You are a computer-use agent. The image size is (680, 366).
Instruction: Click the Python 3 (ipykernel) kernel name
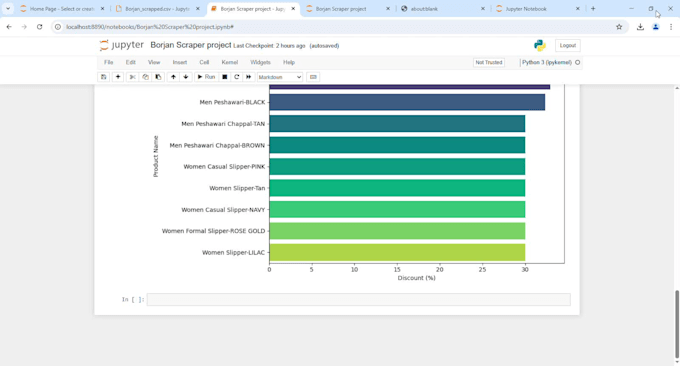[546, 62]
